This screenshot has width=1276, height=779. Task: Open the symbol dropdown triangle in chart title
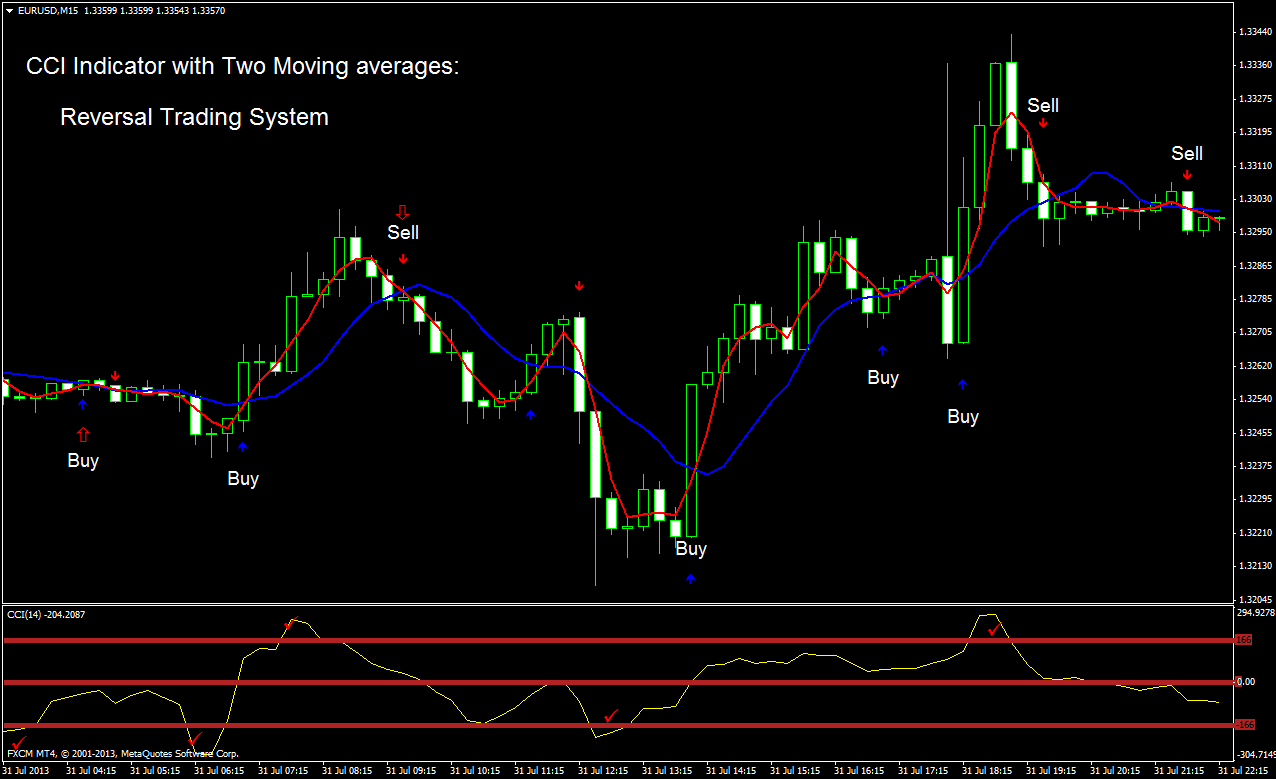pyautogui.click(x=9, y=10)
